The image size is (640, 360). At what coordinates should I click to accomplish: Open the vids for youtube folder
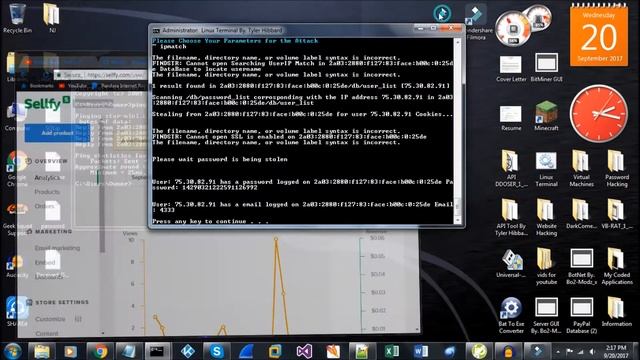pos(547,267)
